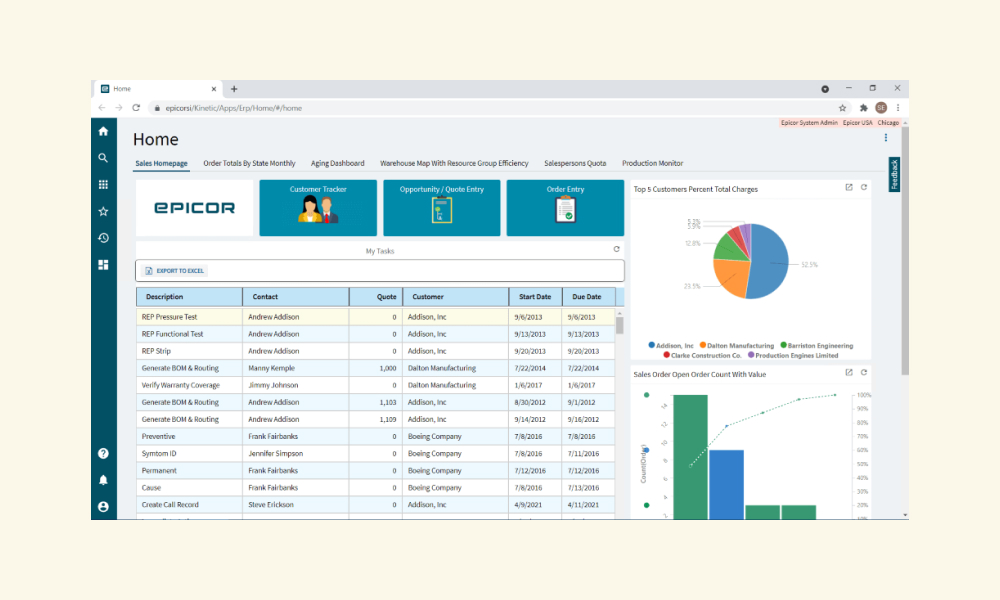Toggle Addison, Inc in pie legend

coord(671,346)
